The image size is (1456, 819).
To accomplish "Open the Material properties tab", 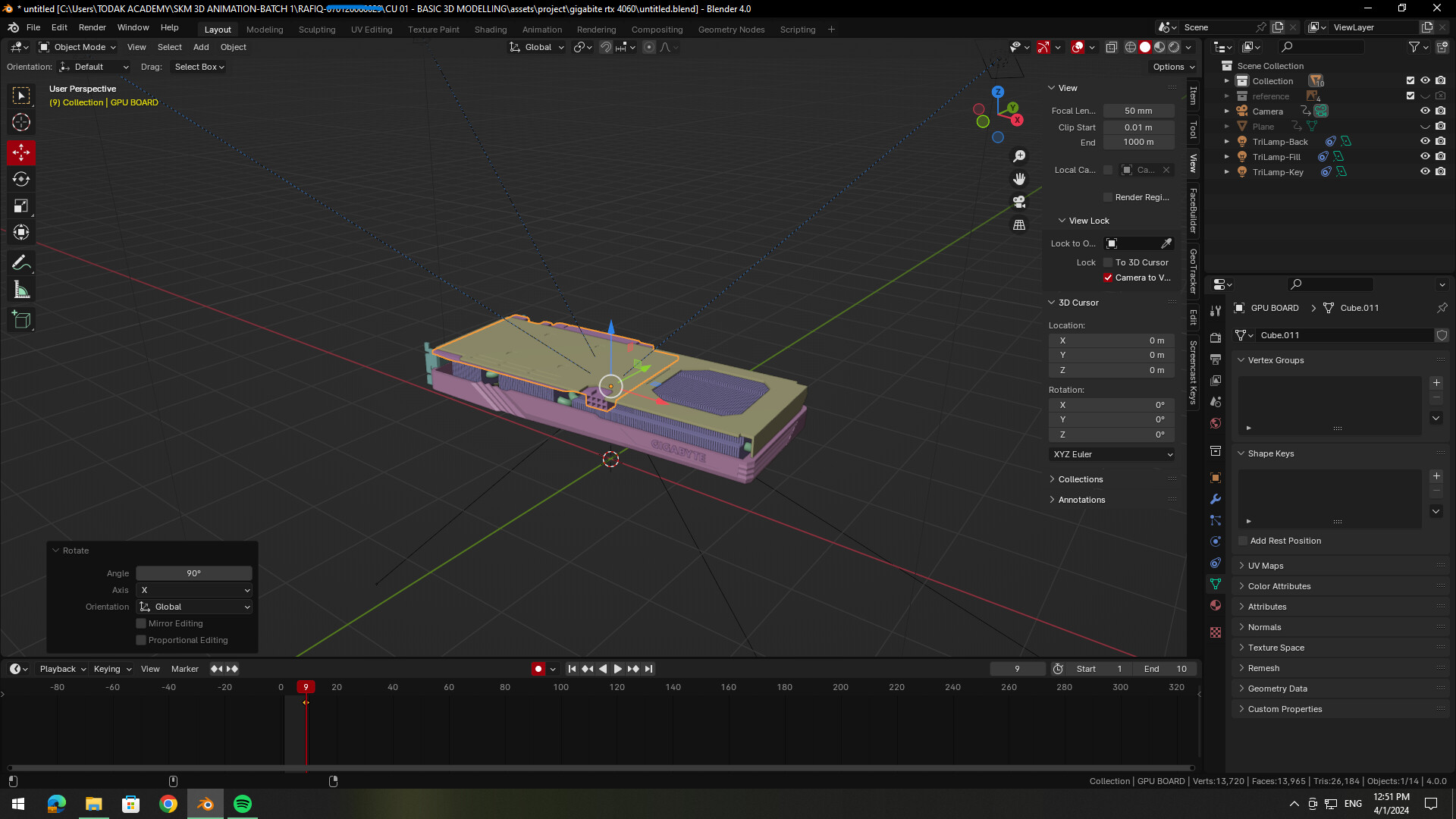I will 1216,605.
